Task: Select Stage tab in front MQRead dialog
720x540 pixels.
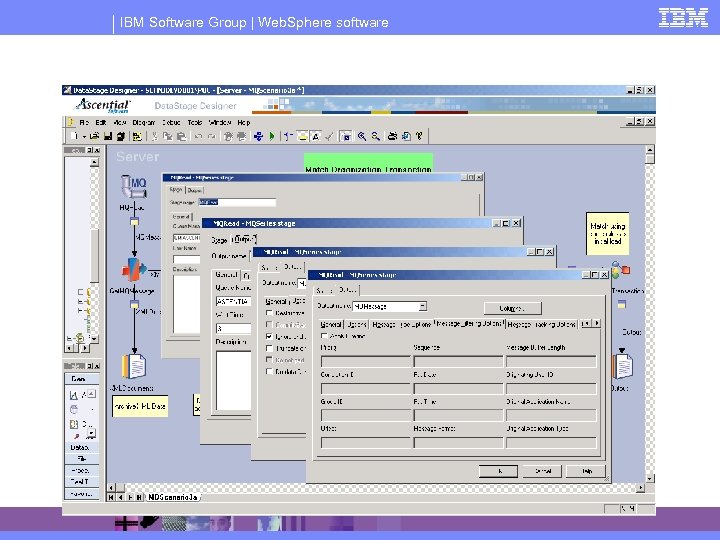Action: tap(324, 291)
